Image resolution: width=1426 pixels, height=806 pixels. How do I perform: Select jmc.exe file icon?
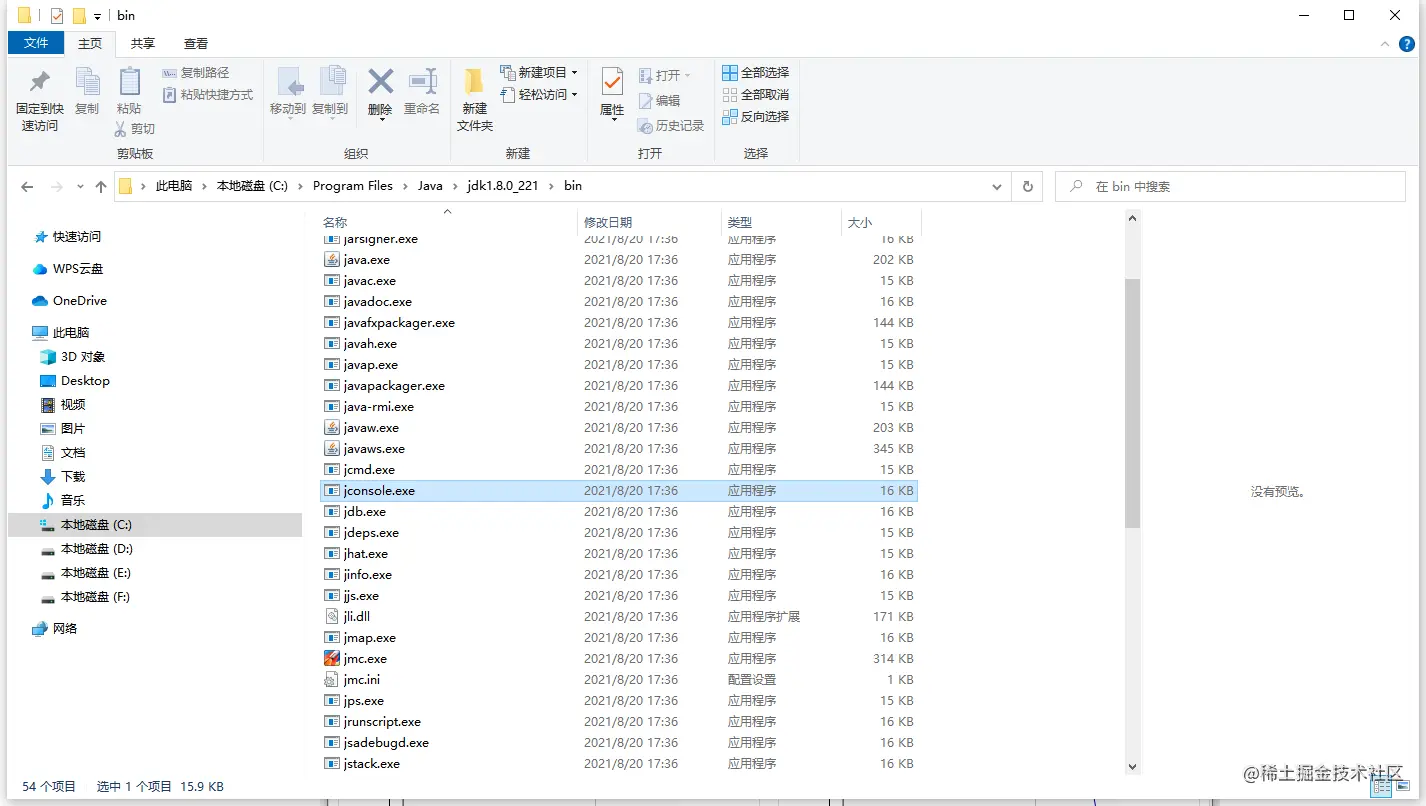pos(332,659)
